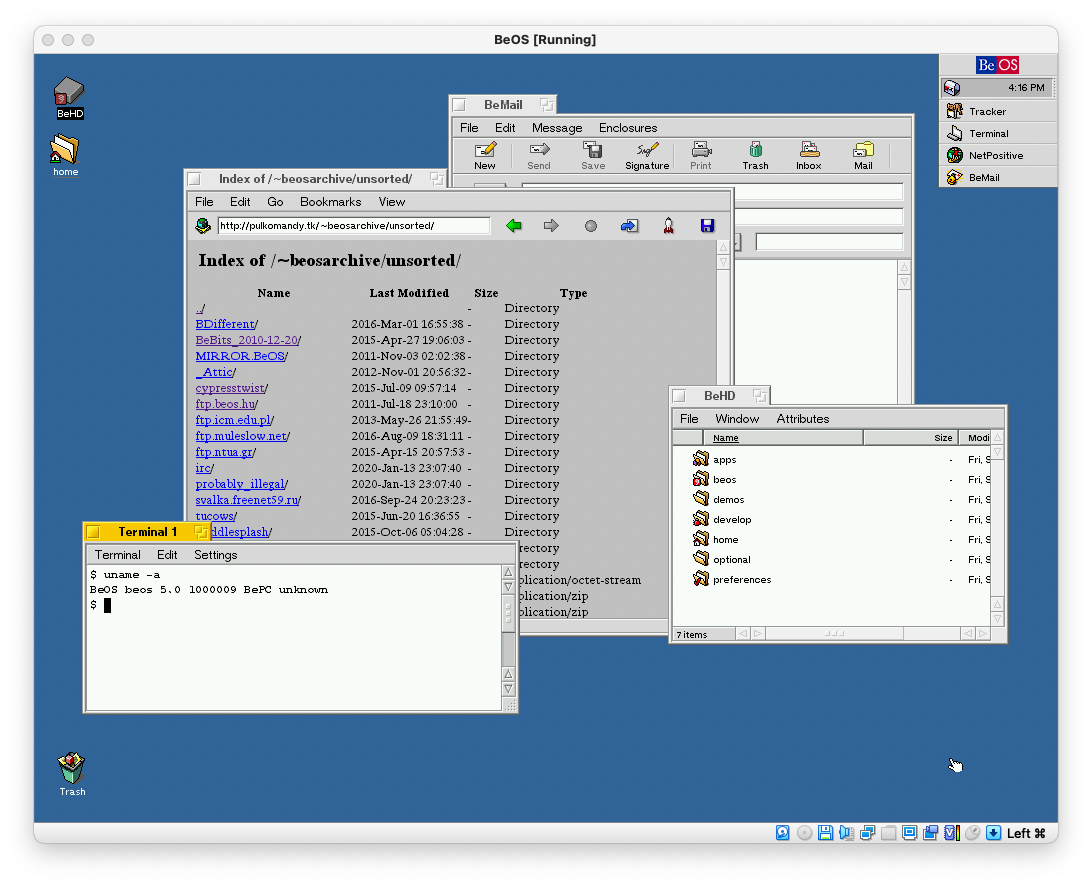The height and width of the screenshot is (885, 1092).
Task: Select the optional folder in BeHD window
Action: tap(722, 559)
